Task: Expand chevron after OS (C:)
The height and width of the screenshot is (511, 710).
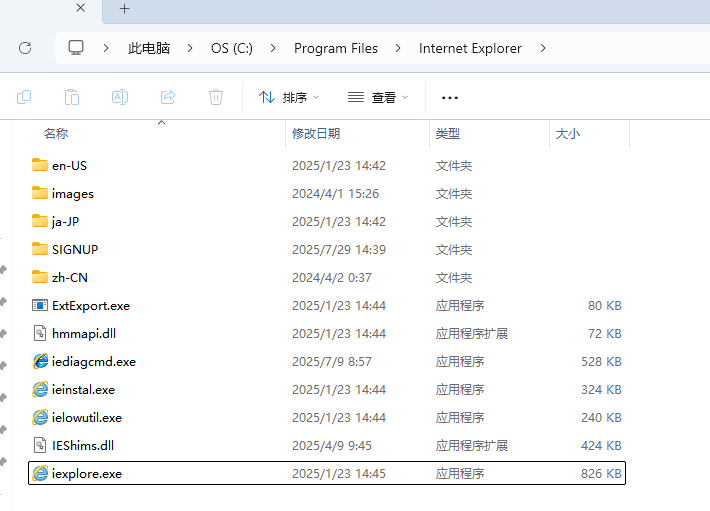Action: pyautogui.click(x=273, y=48)
